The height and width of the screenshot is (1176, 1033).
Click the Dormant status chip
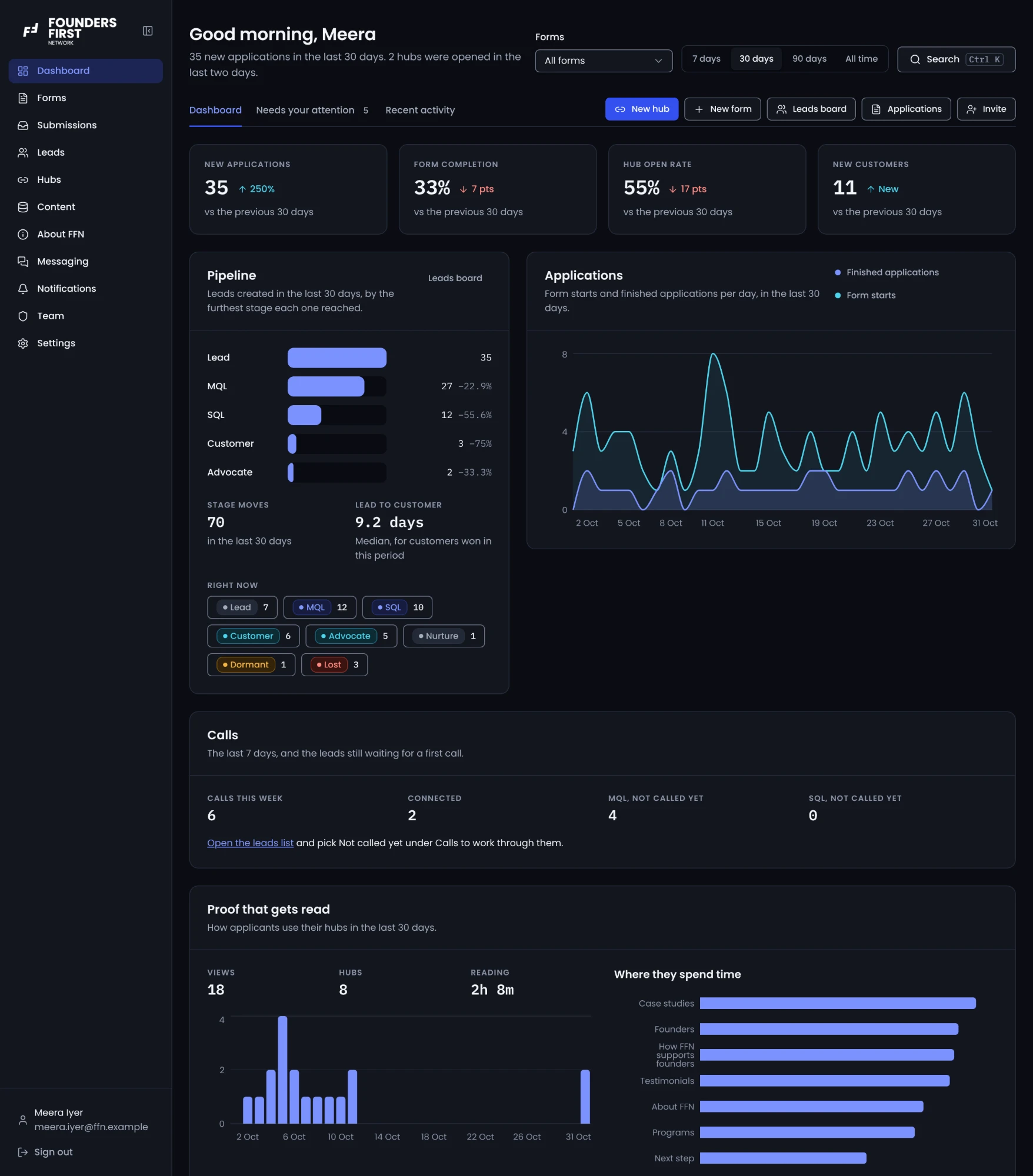251,665
